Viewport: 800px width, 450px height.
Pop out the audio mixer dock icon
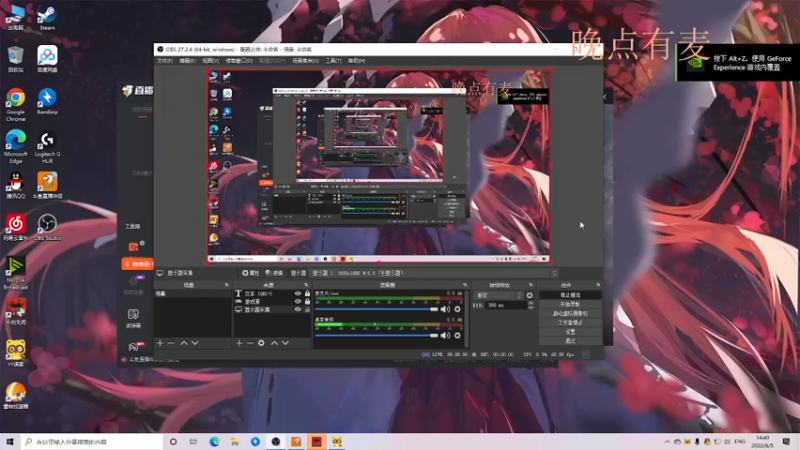(465, 285)
